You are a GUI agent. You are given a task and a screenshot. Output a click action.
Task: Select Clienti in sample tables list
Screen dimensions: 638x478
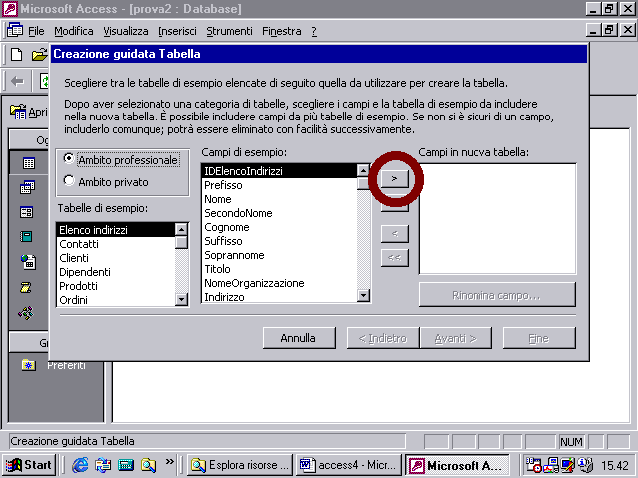point(116,258)
